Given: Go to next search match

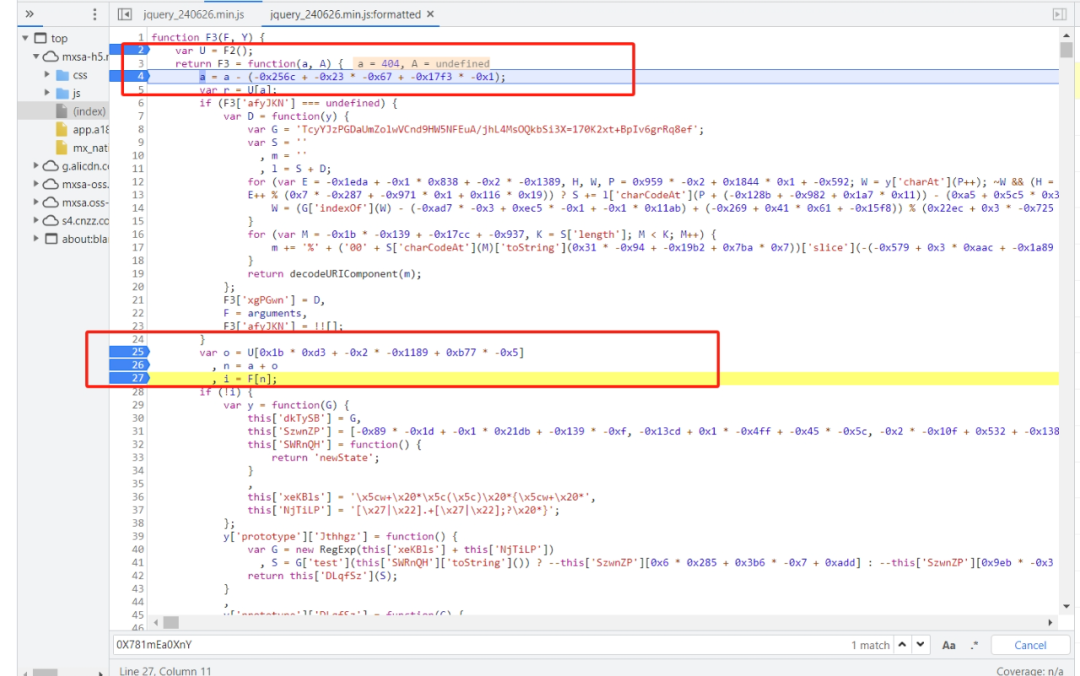Looking at the screenshot, I should coord(920,645).
